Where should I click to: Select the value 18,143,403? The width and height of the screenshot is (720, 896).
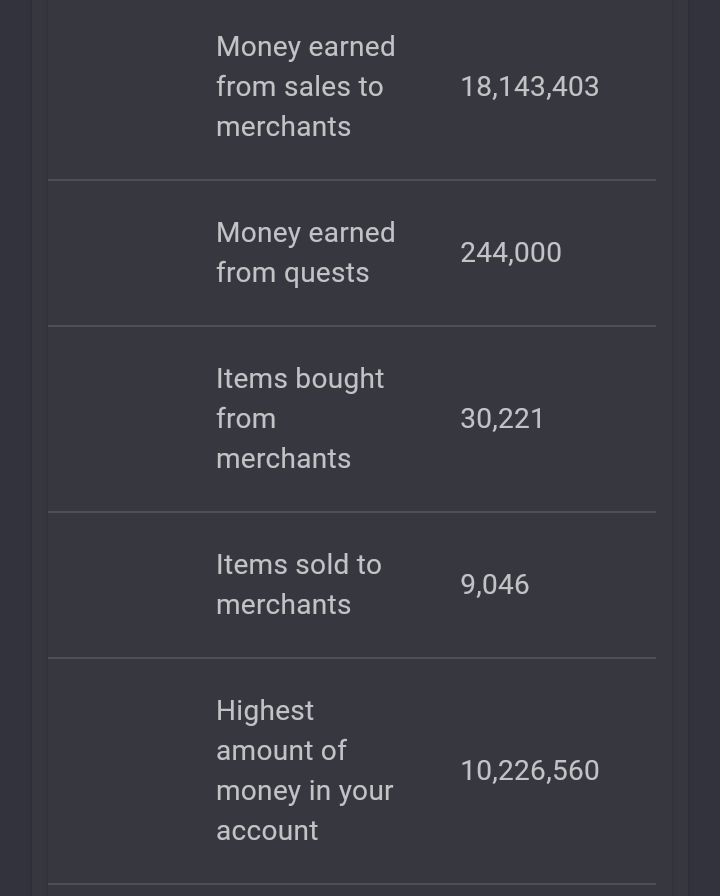coord(530,87)
